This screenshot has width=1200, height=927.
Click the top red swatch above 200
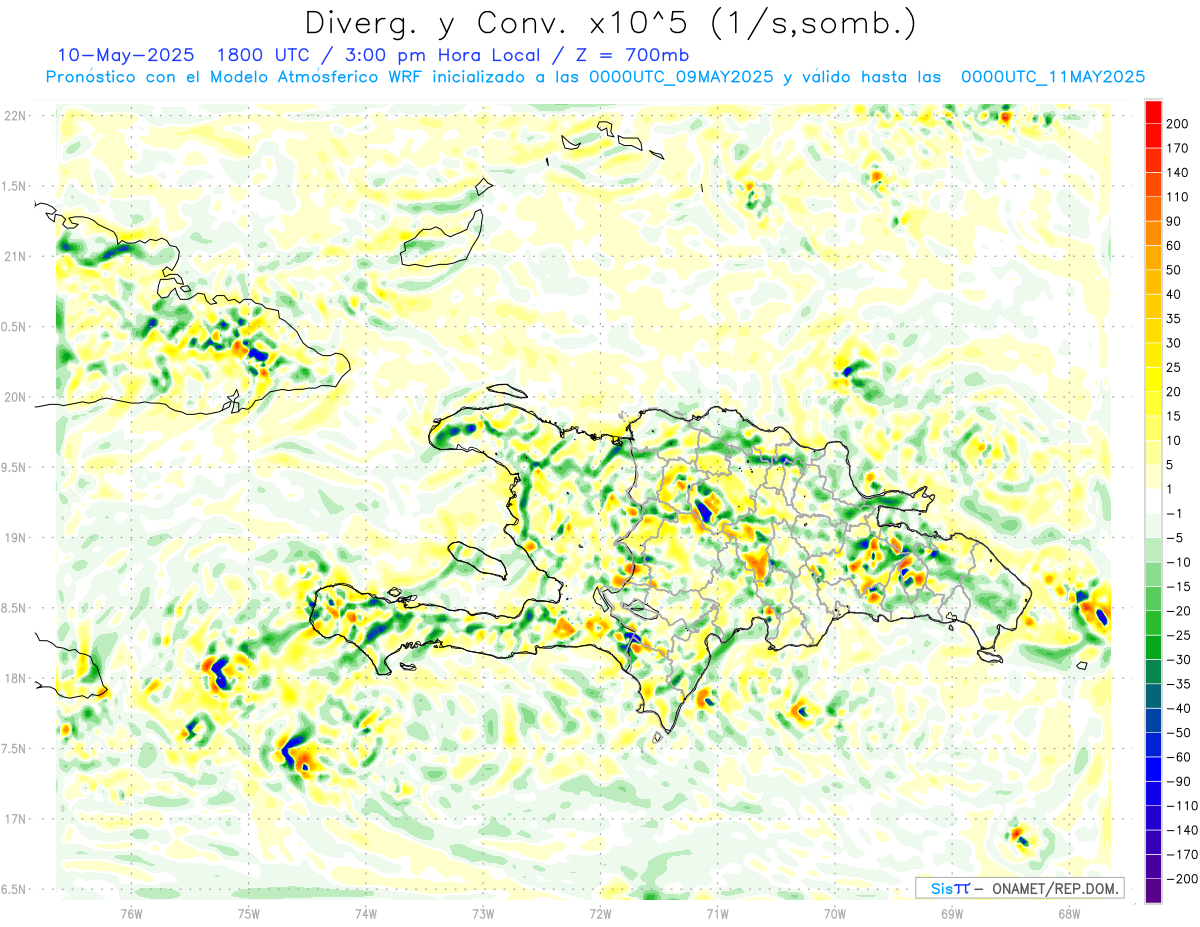pos(1153,112)
